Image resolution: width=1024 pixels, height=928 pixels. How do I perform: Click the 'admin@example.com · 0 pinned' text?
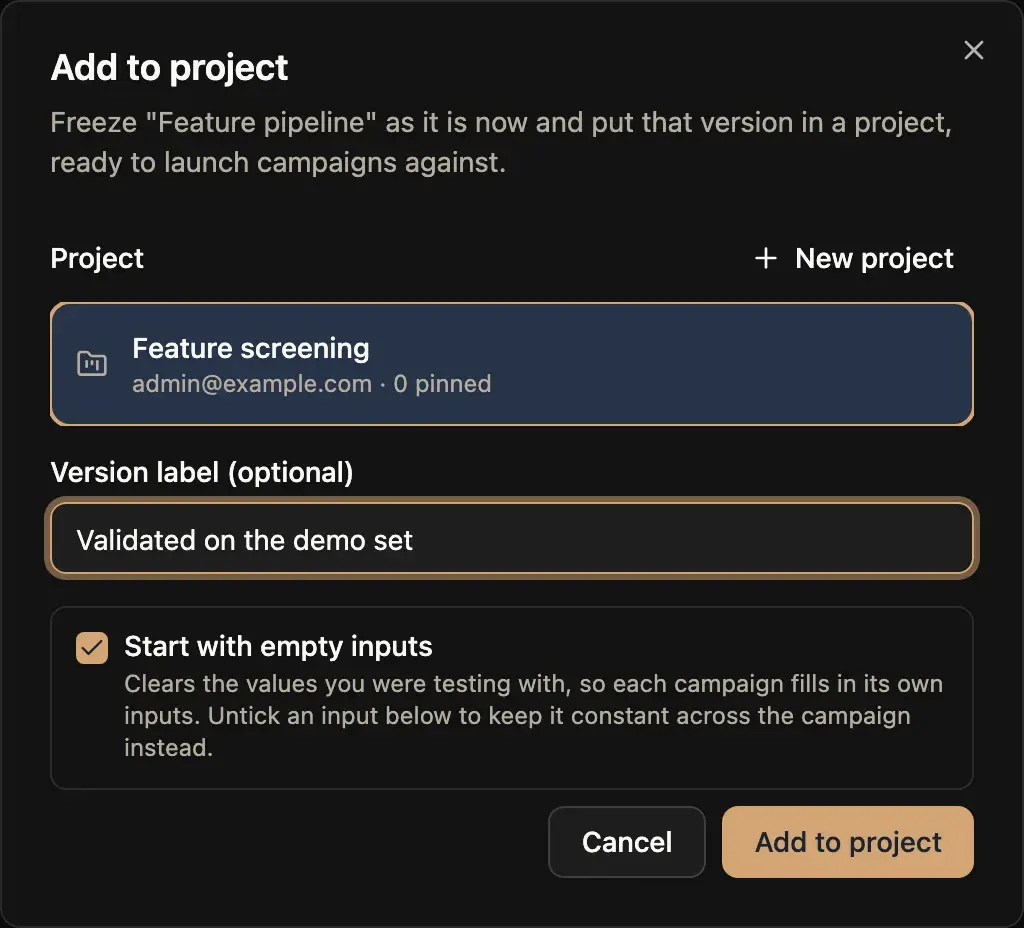(x=312, y=384)
